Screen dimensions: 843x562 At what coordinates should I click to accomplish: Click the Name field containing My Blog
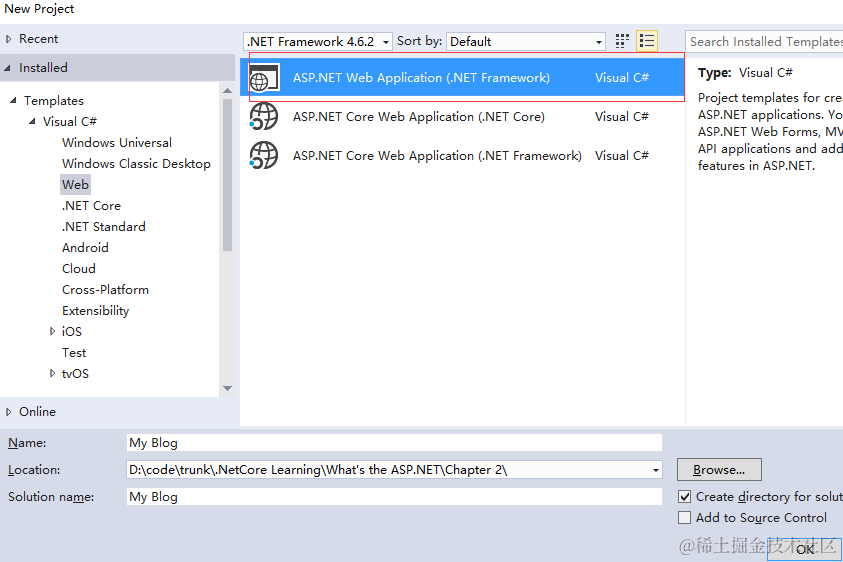click(x=395, y=443)
